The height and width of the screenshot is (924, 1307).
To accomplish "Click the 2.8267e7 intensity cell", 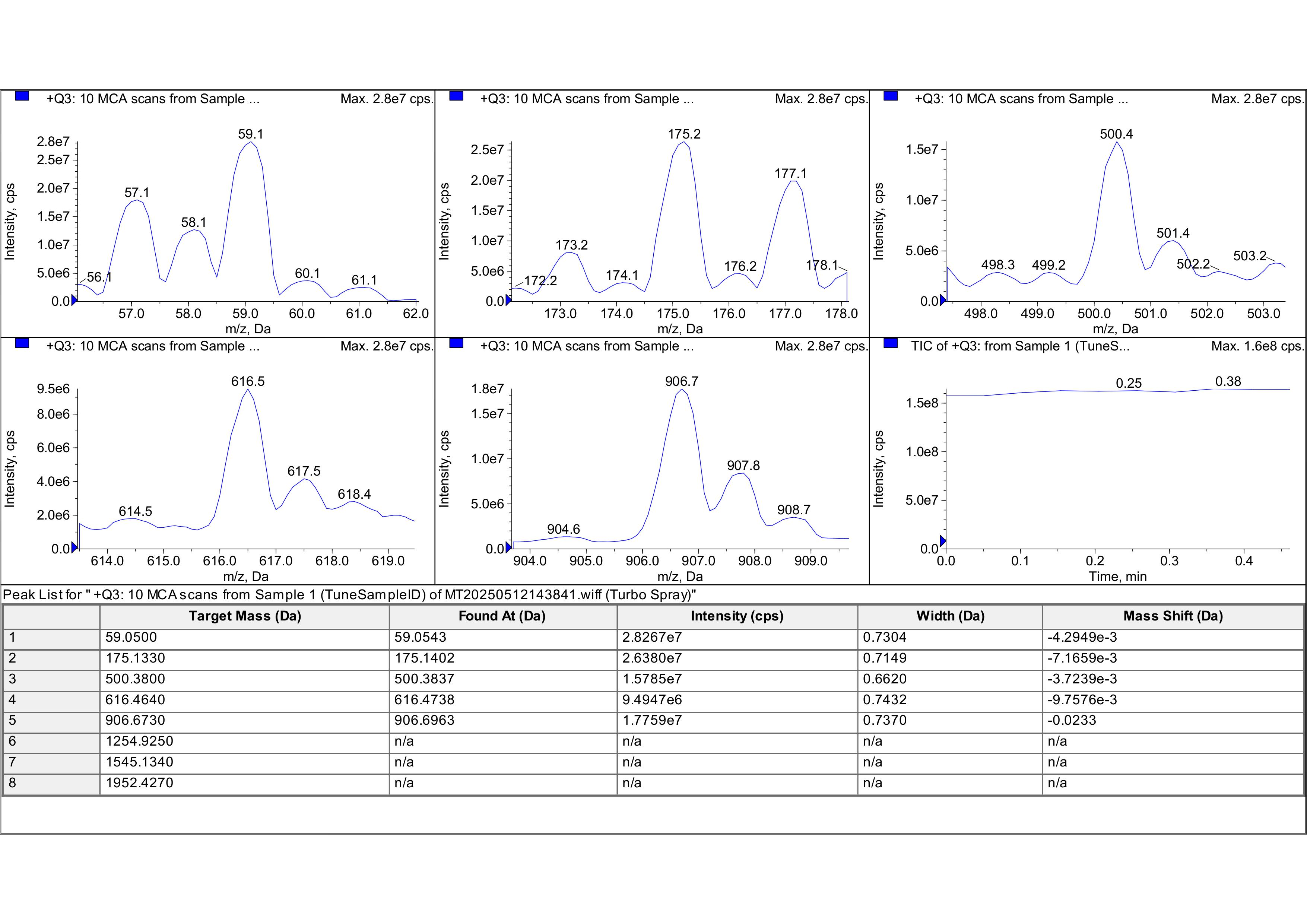I will [652, 637].
